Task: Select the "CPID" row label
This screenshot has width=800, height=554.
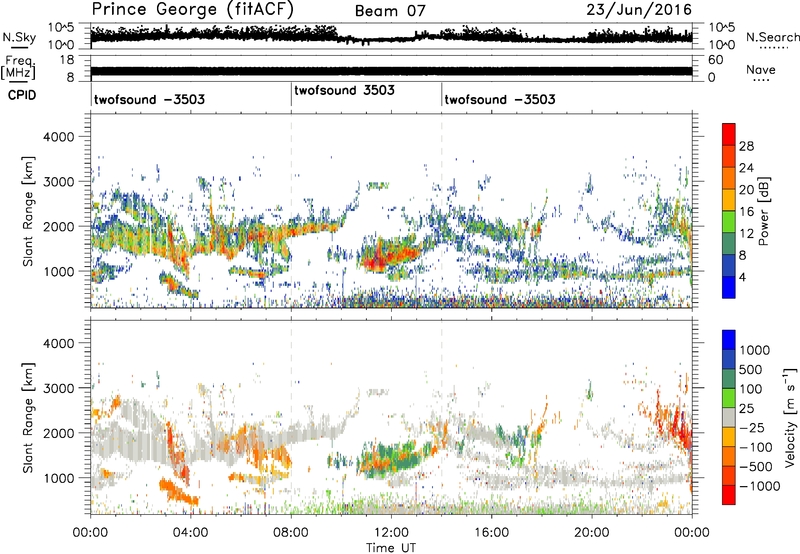Action: [x=22, y=95]
